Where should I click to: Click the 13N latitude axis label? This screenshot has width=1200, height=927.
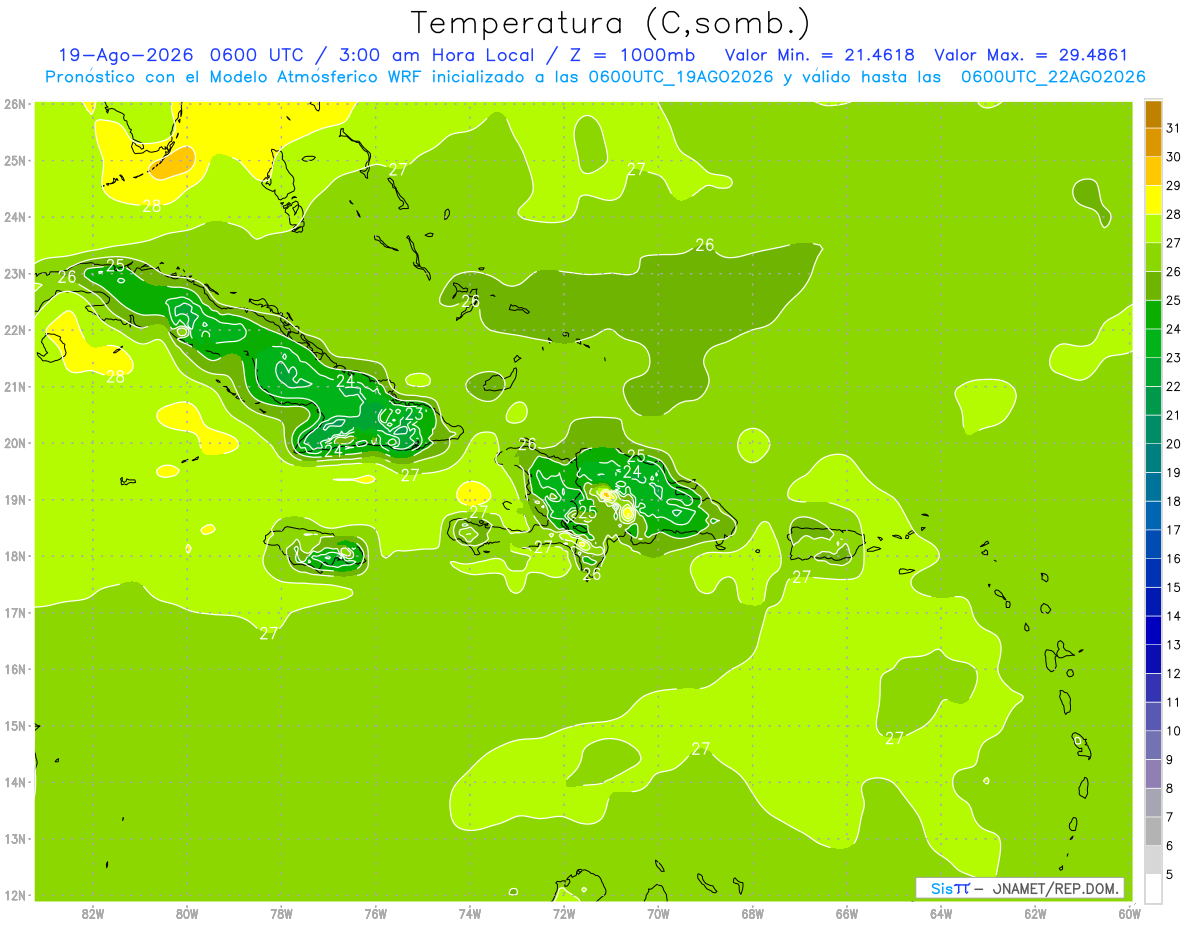point(15,838)
